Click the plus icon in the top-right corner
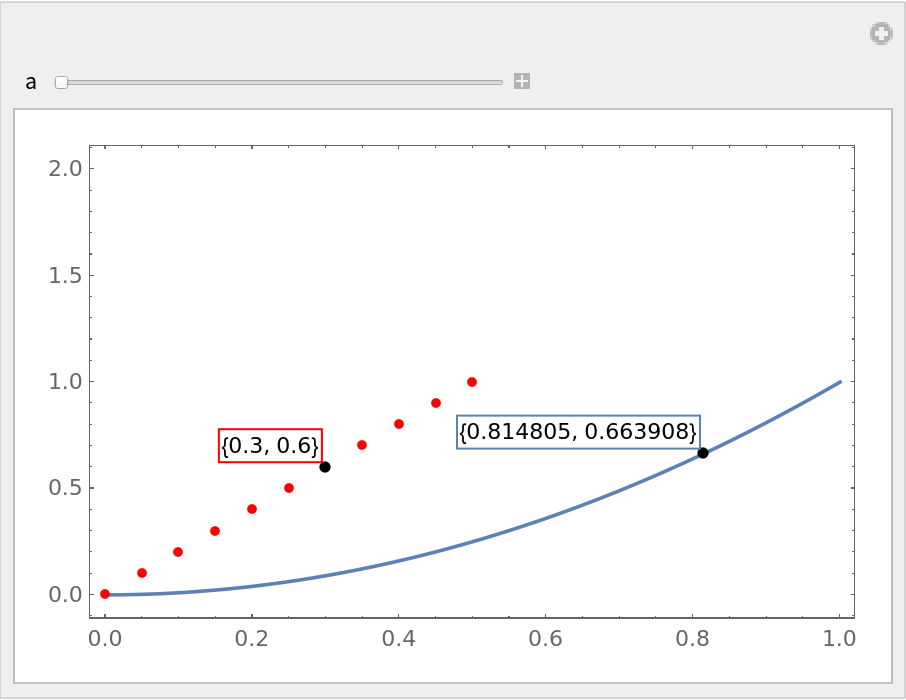 coord(880,34)
